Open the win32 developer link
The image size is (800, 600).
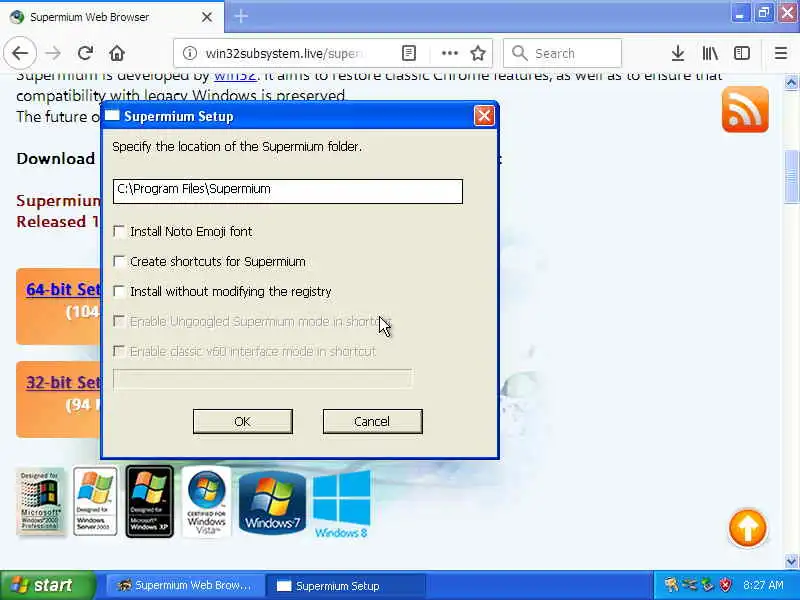[235, 77]
